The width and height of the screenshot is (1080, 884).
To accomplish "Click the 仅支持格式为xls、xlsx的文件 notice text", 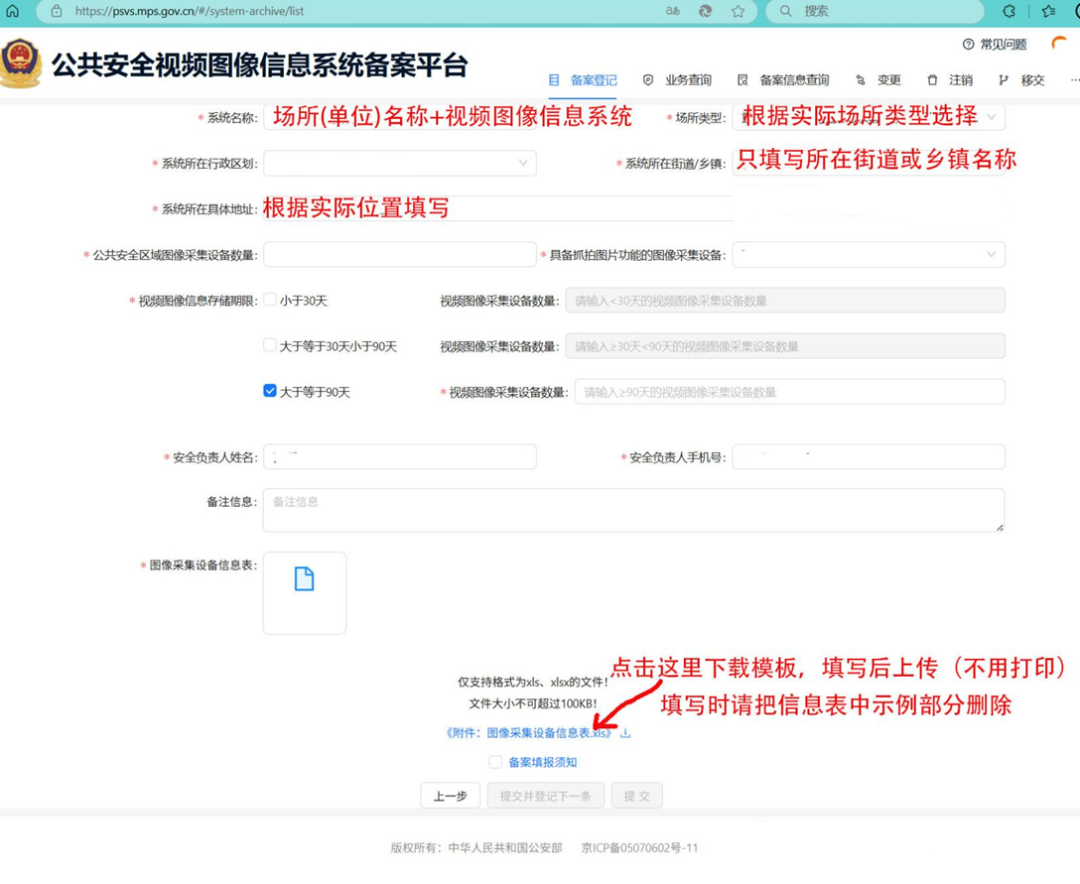I will pyautogui.click(x=533, y=682).
